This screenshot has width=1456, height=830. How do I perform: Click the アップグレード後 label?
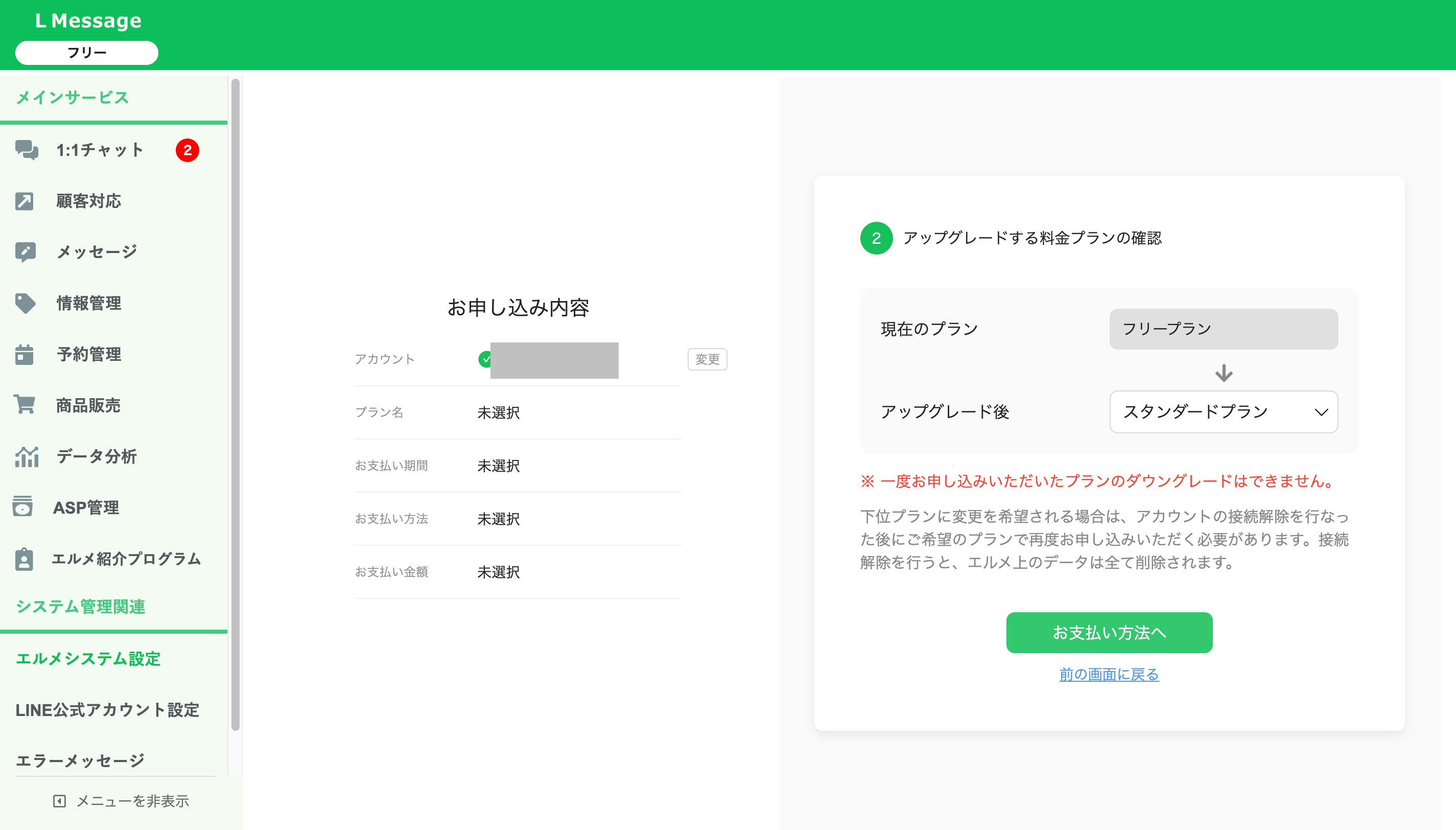click(945, 411)
